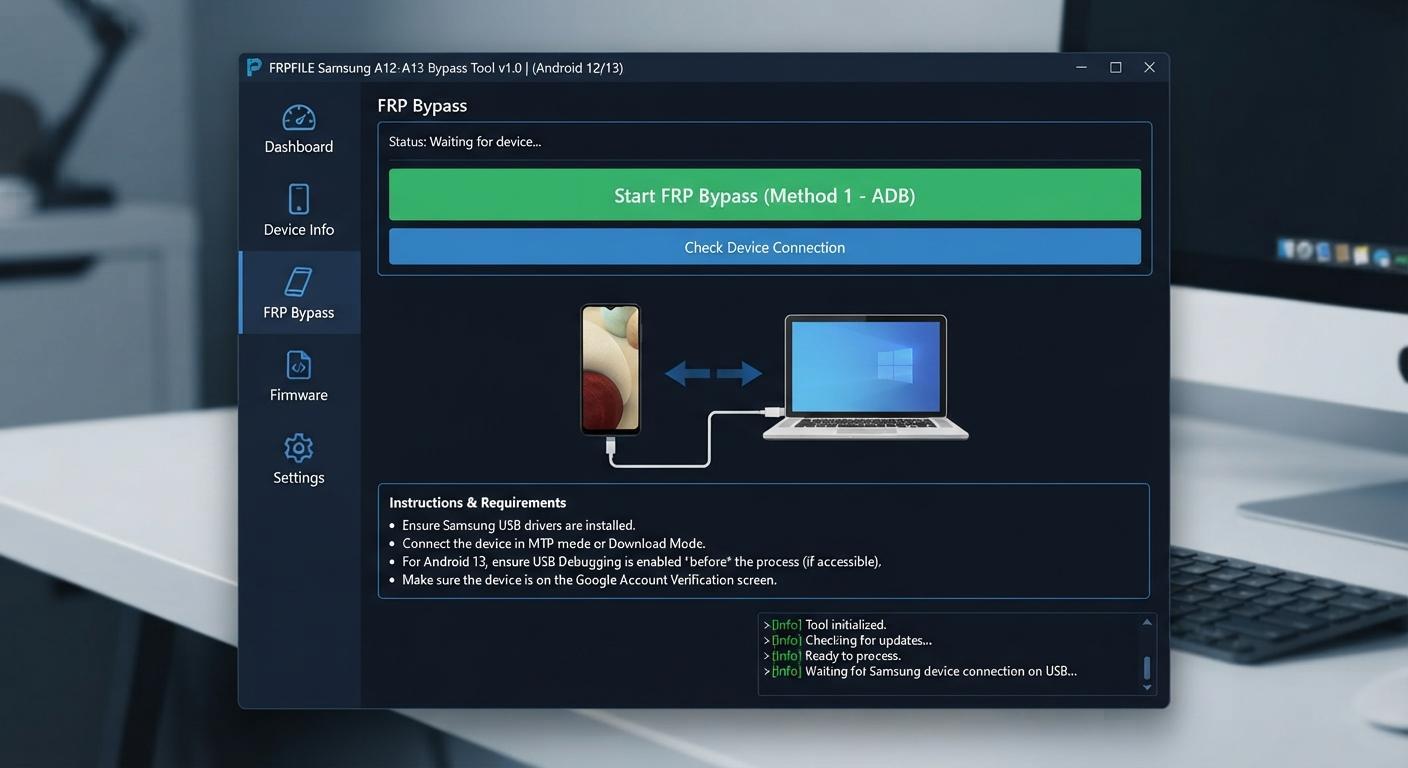Click the 'For Android 13, ensure USB Debugging' line
The image size is (1408, 768).
click(x=641, y=562)
